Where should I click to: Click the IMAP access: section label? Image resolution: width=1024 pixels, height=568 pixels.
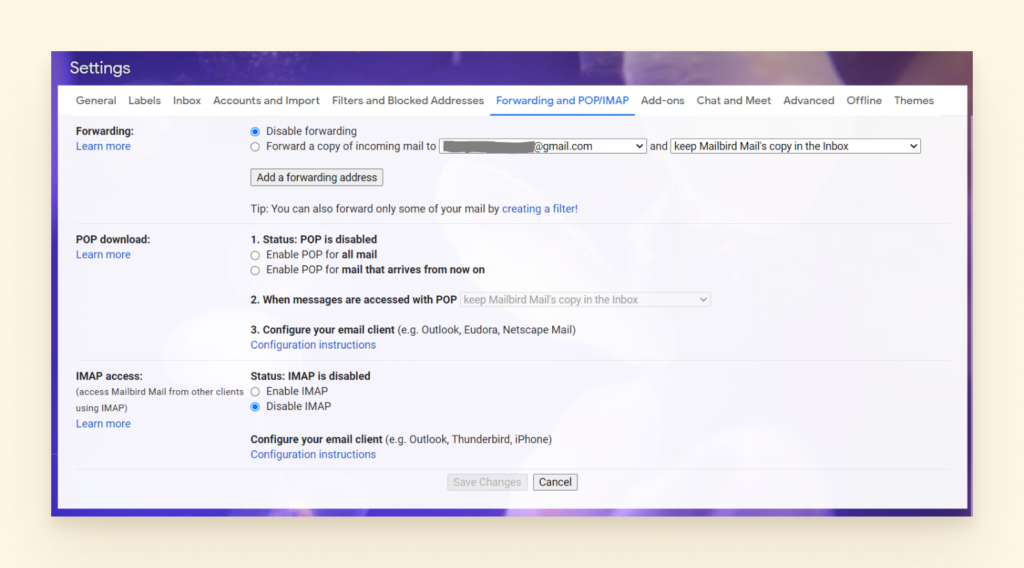[x=109, y=376]
